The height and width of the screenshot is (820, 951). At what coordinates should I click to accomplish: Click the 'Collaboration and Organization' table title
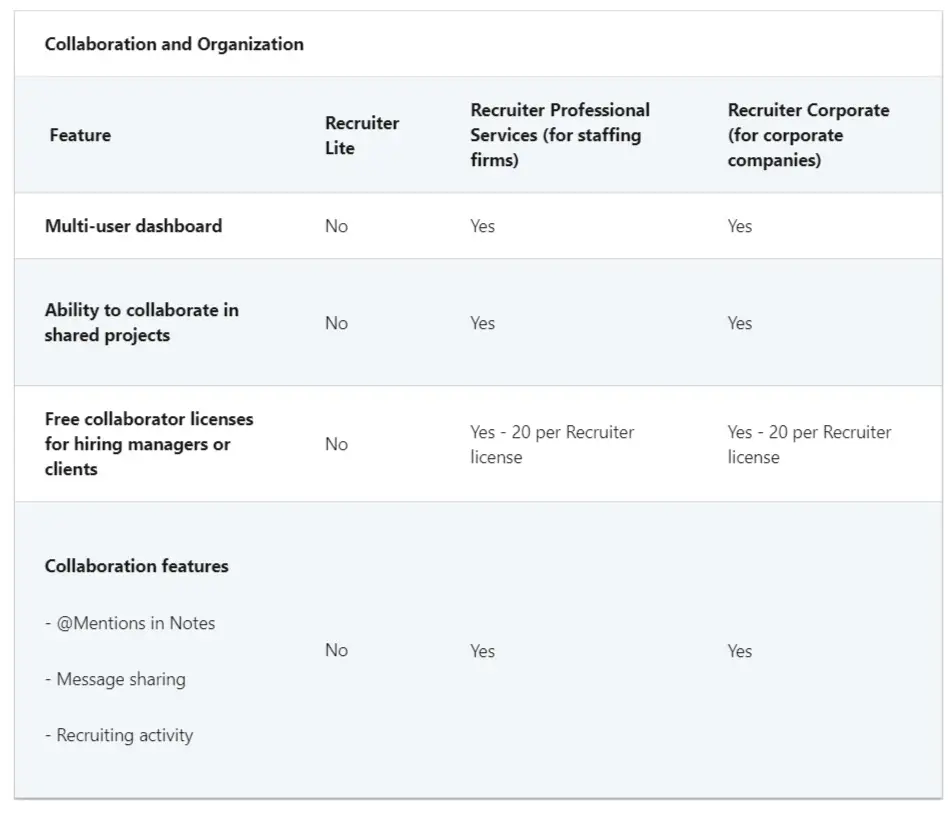(174, 44)
